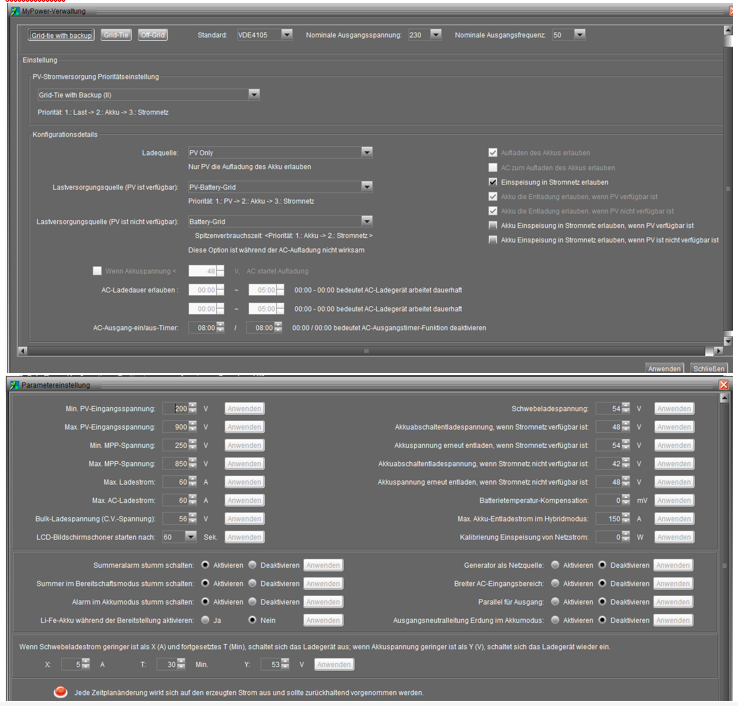Open the Standard VDE4105 dropdown
738x706 pixels.
coord(287,35)
